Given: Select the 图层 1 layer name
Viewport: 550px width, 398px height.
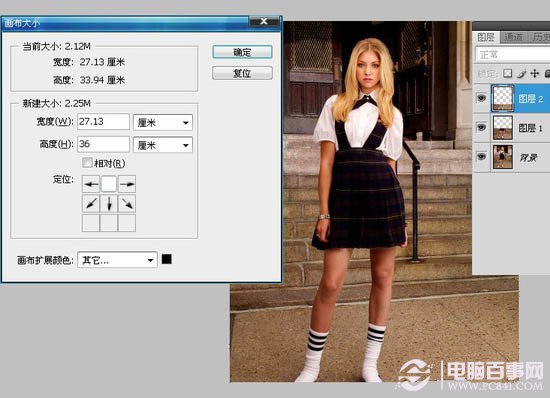Looking at the screenshot, I should point(530,128).
